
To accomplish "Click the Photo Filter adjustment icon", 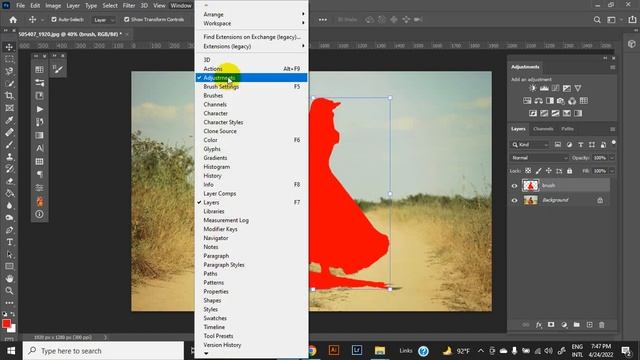I will [561, 101].
